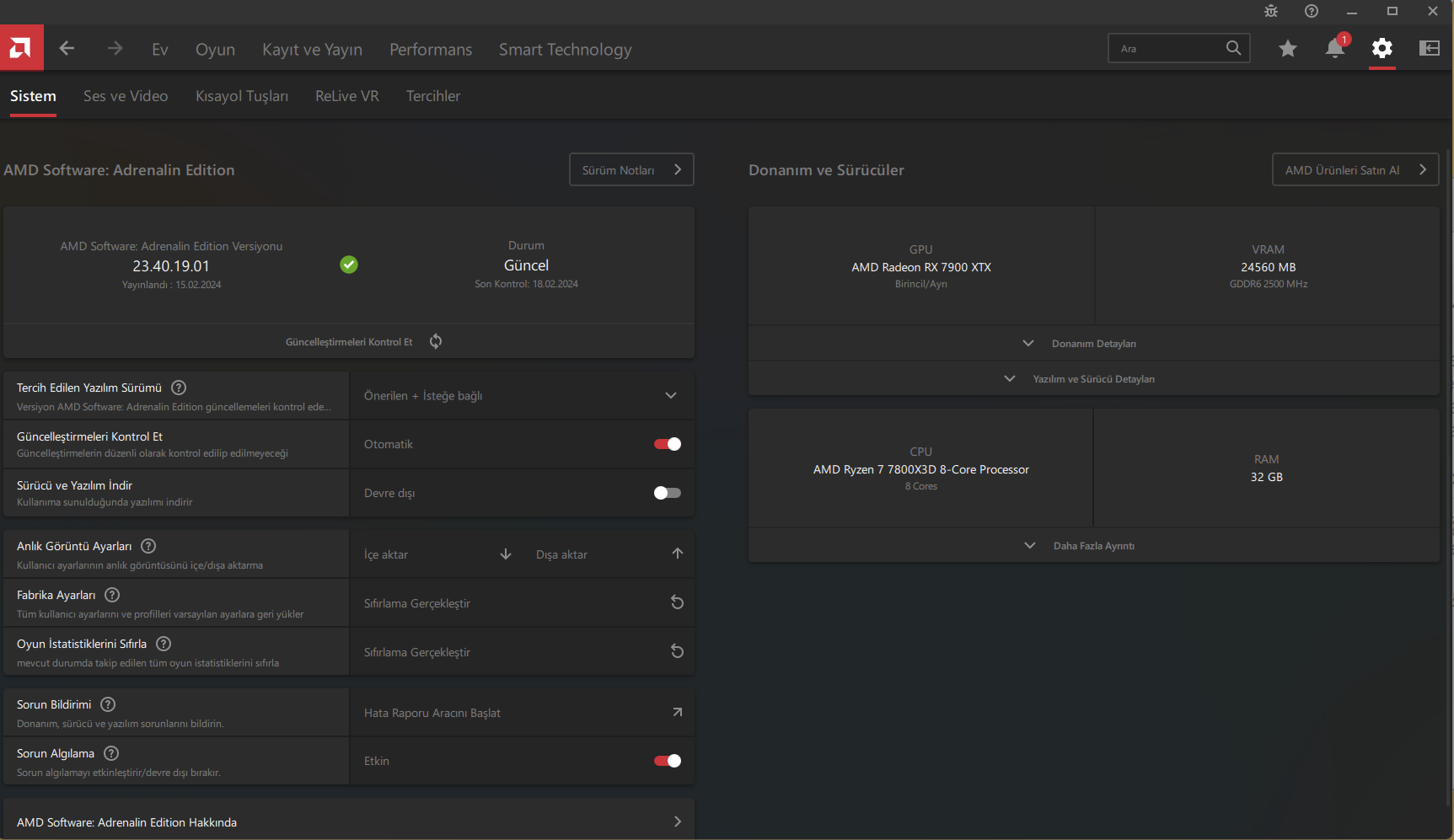Click the green Güncel status checkmark

349,265
